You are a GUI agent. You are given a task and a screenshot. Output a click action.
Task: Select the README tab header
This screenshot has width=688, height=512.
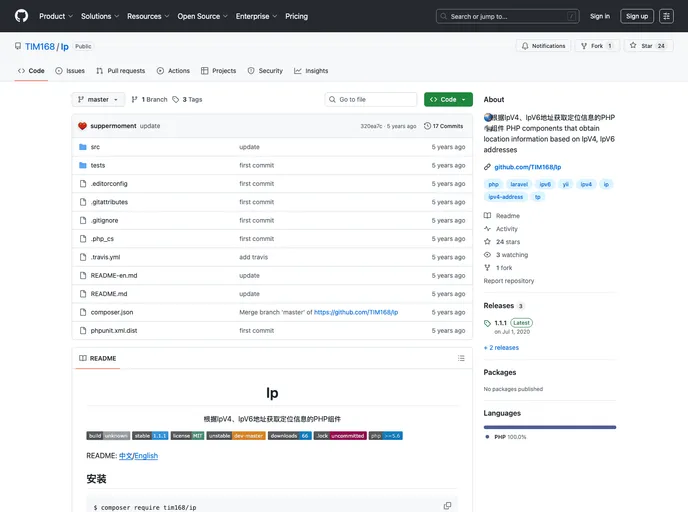97,358
